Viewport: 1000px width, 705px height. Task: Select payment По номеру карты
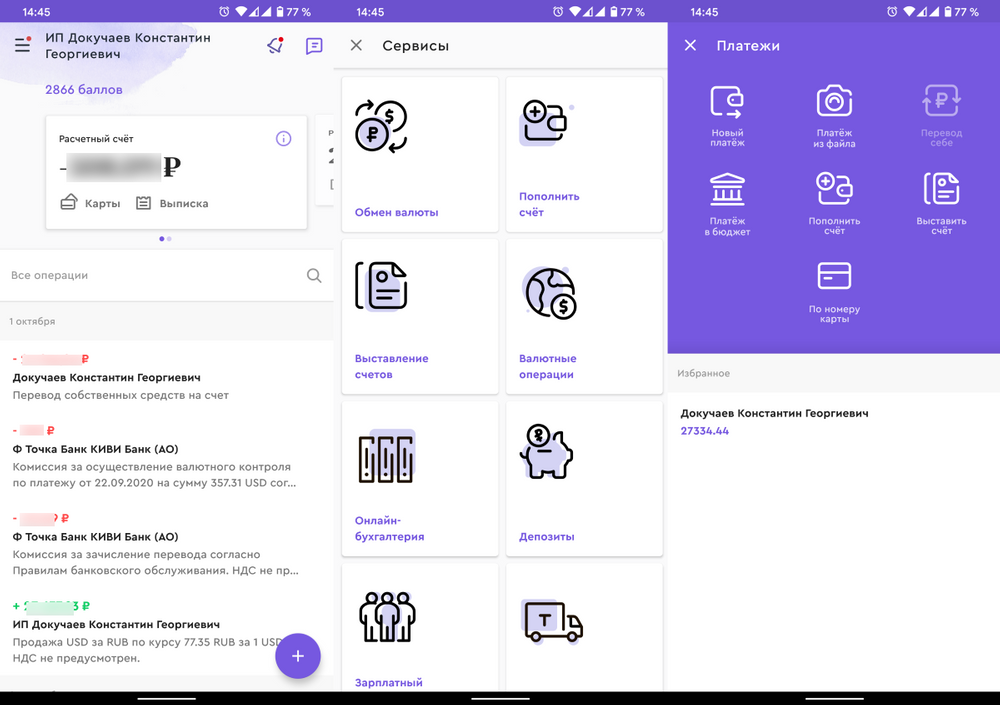(x=834, y=292)
